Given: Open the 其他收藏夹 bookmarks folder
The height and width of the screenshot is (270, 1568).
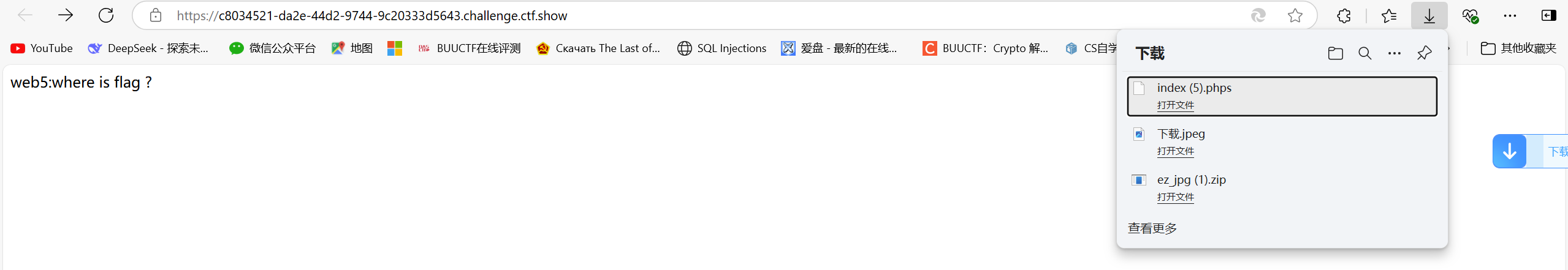Looking at the screenshot, I should (x=1518, y=48).
